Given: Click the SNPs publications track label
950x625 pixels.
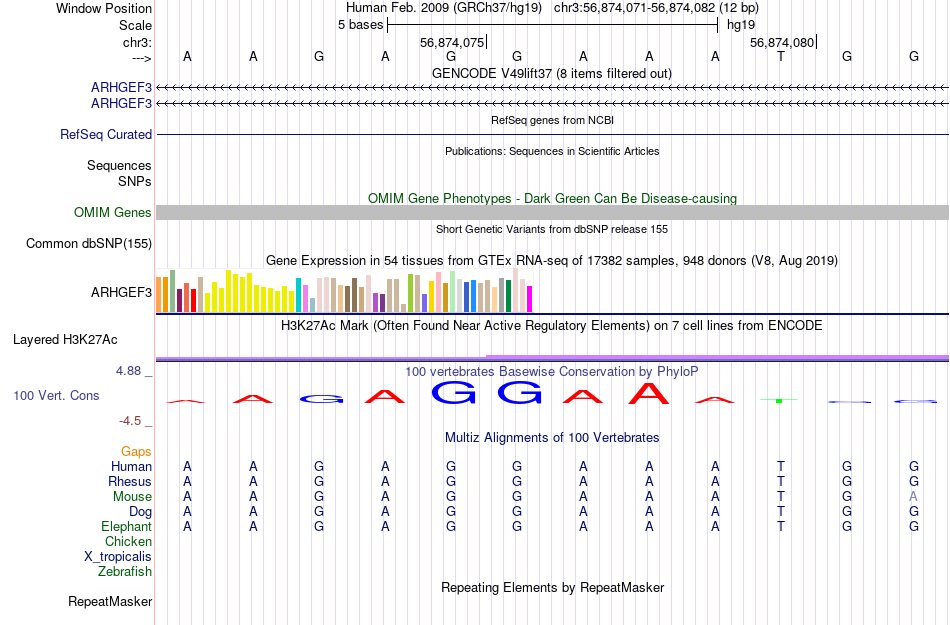Looking at the screenshot, I should (135, 181).
